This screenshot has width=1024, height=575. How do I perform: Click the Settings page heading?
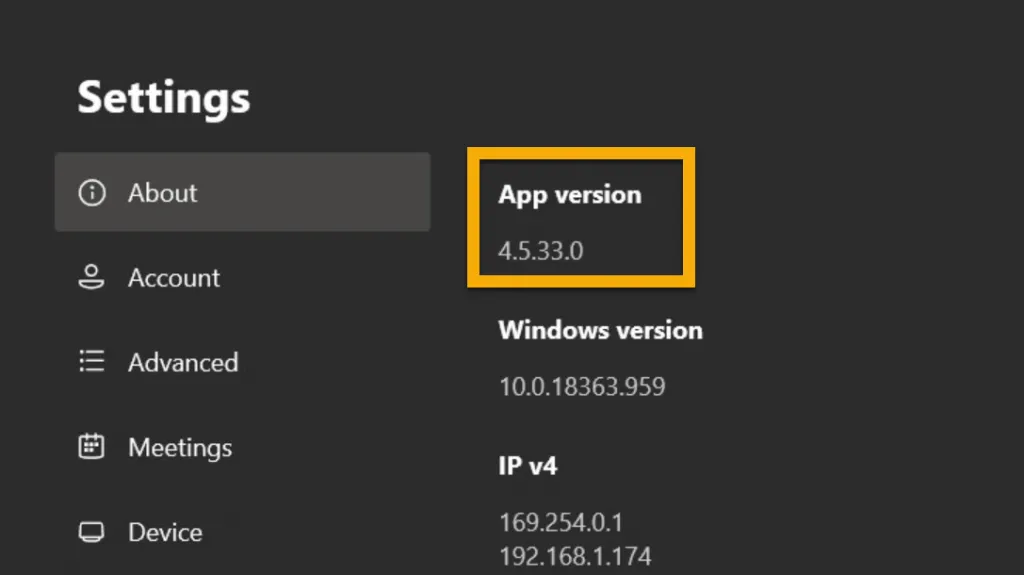(163, 98)
